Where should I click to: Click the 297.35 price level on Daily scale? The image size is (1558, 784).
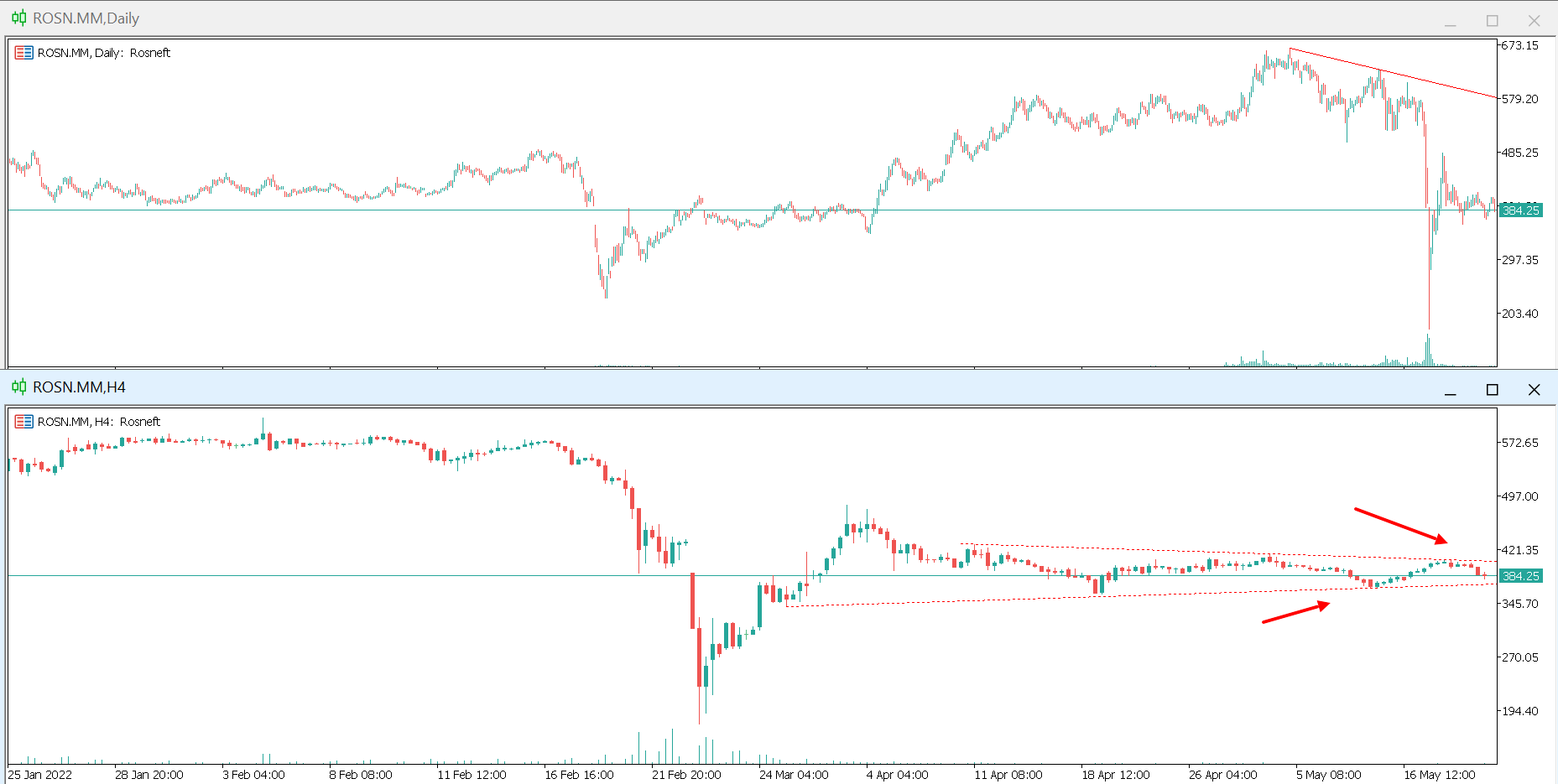click(1520, 260)
